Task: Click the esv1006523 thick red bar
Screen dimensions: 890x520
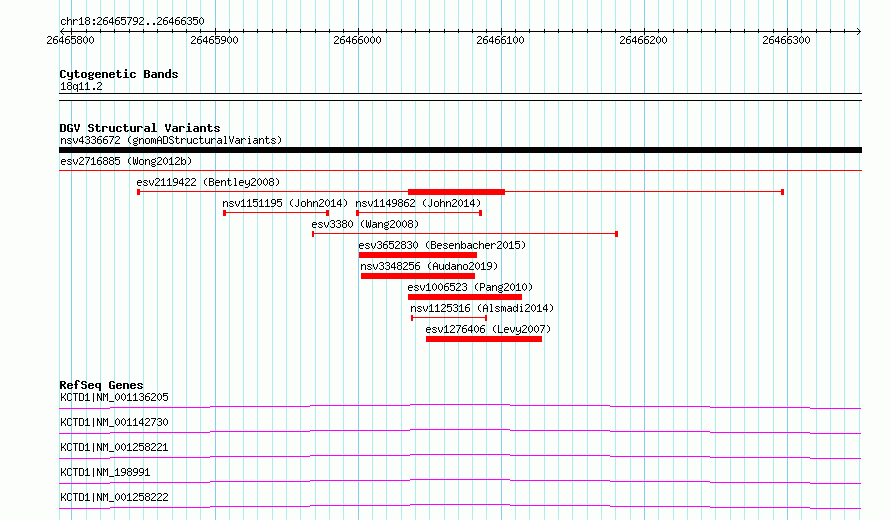Action: pos(465,297)
